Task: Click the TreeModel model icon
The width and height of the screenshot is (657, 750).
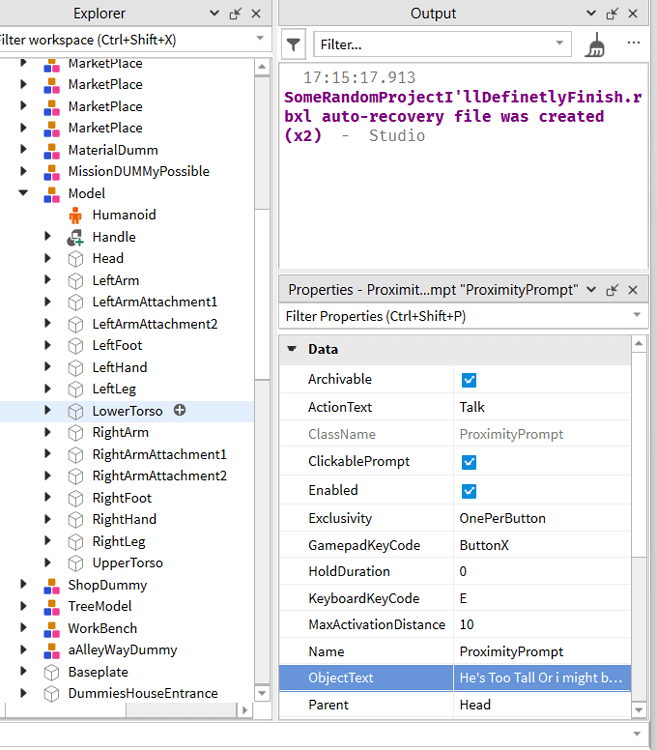Action: (x=52, y=607)
